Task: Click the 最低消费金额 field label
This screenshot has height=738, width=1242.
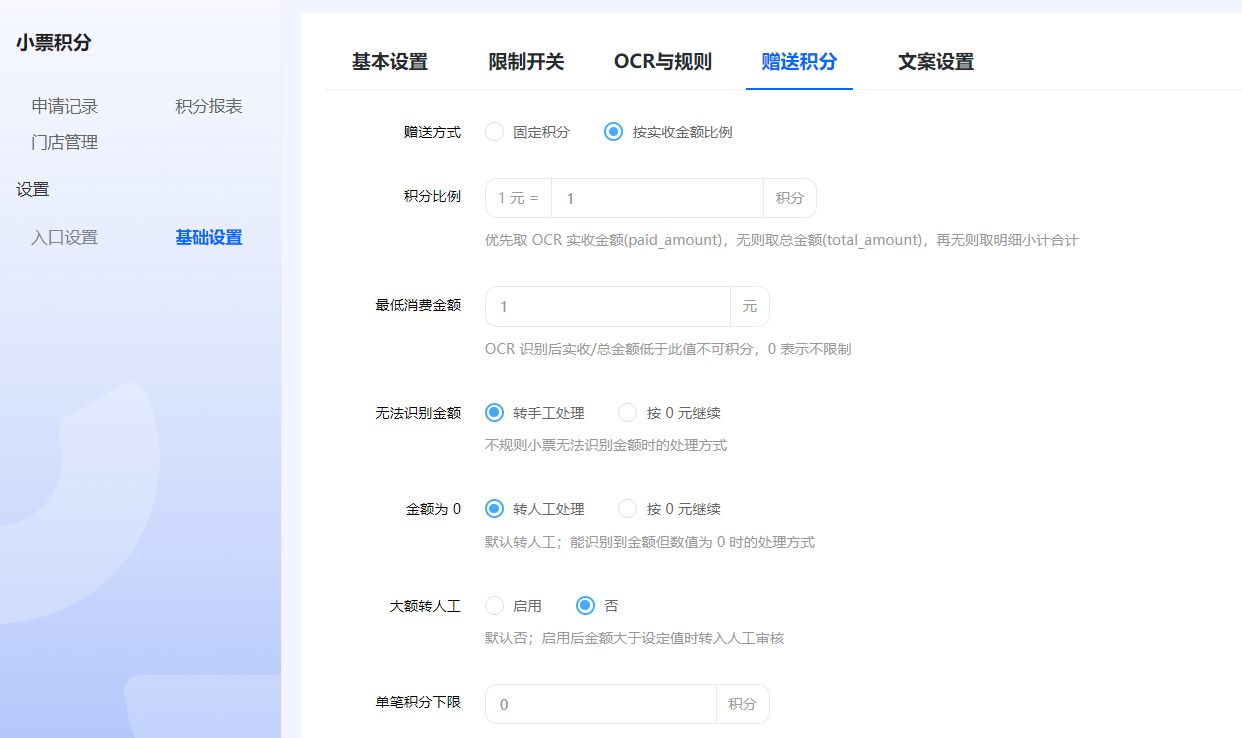Action: coord(418,305)
